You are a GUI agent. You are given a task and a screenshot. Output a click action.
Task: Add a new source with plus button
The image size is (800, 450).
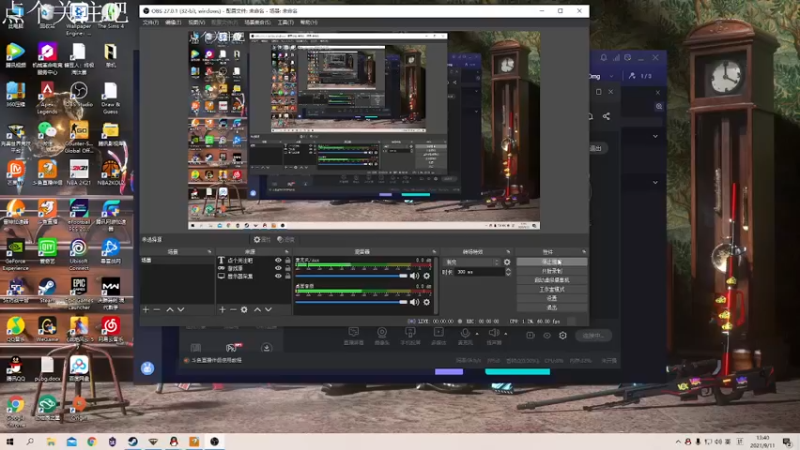[x=222, y=310]
